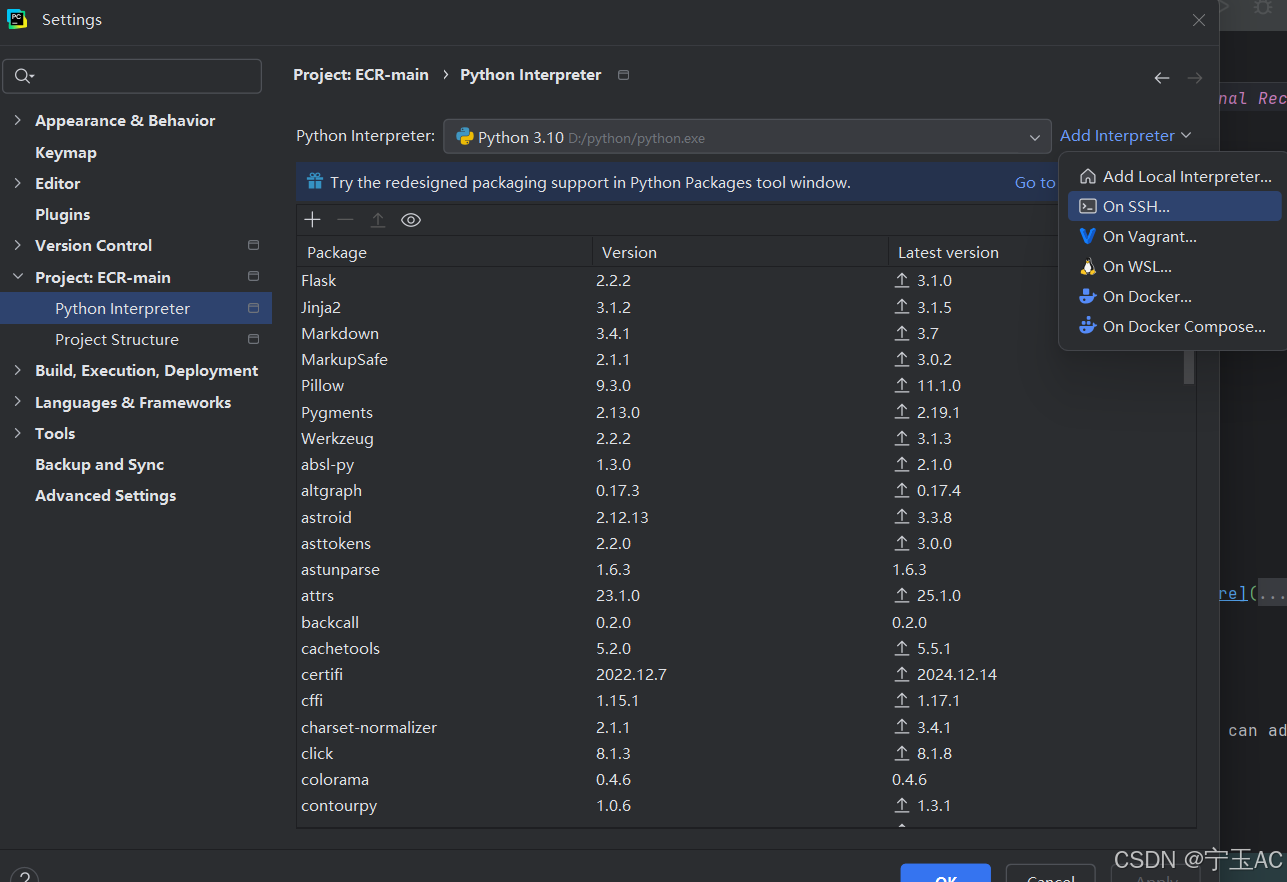Image resolution: width=1287 pixels, height=882 pixels.
Task: Click inside the settings search field
Action: (133, 76)
